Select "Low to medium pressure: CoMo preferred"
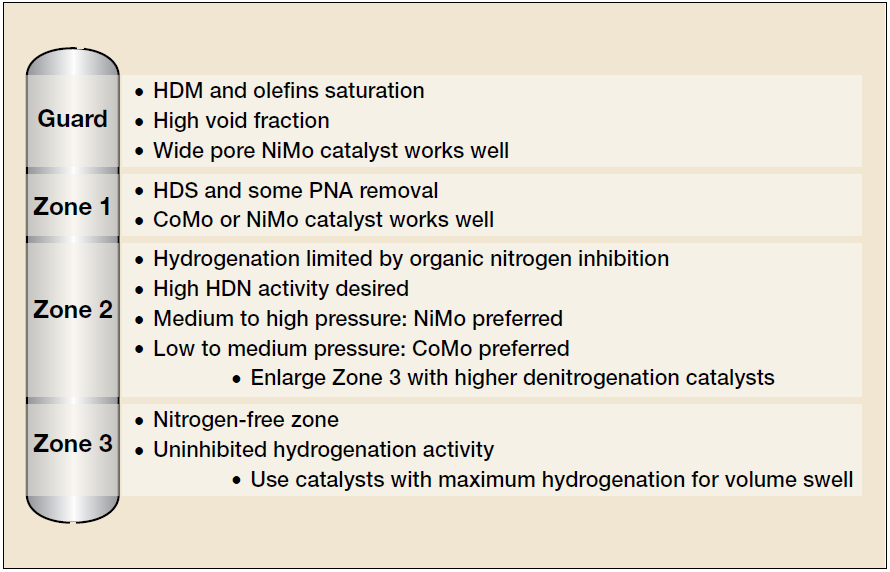The height and width of the screenshot is (572, 890). (361, 349)
